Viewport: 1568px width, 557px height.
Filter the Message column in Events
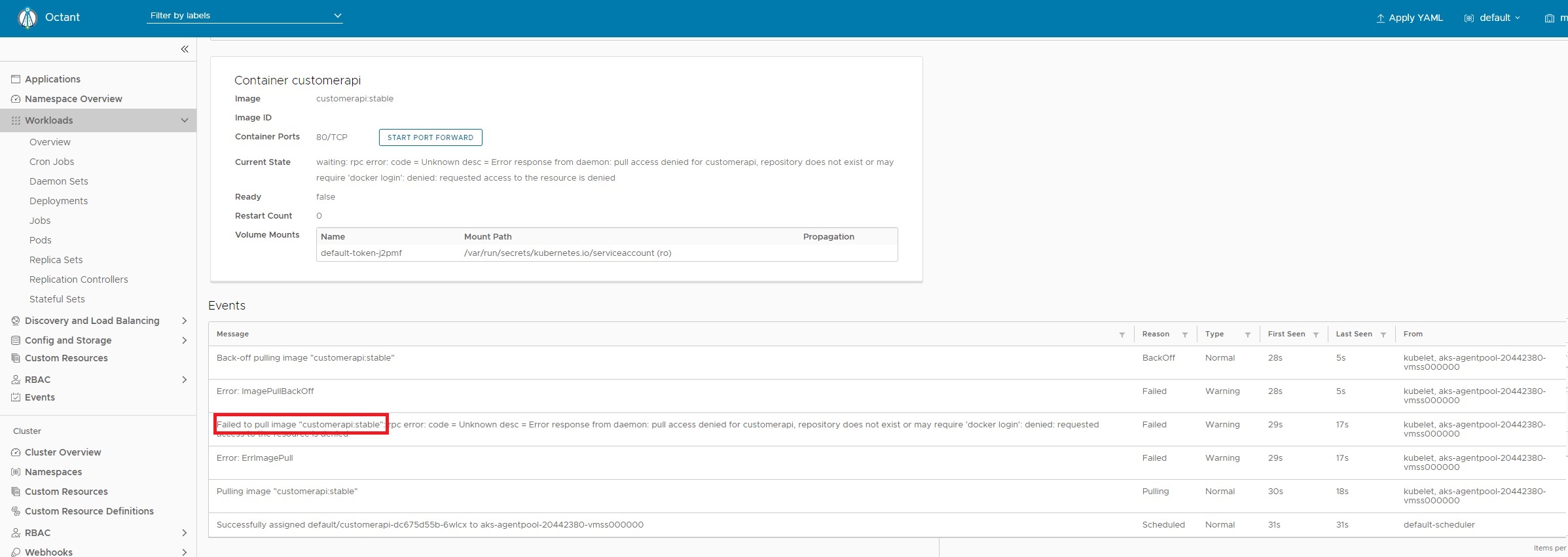(1121, 334)
